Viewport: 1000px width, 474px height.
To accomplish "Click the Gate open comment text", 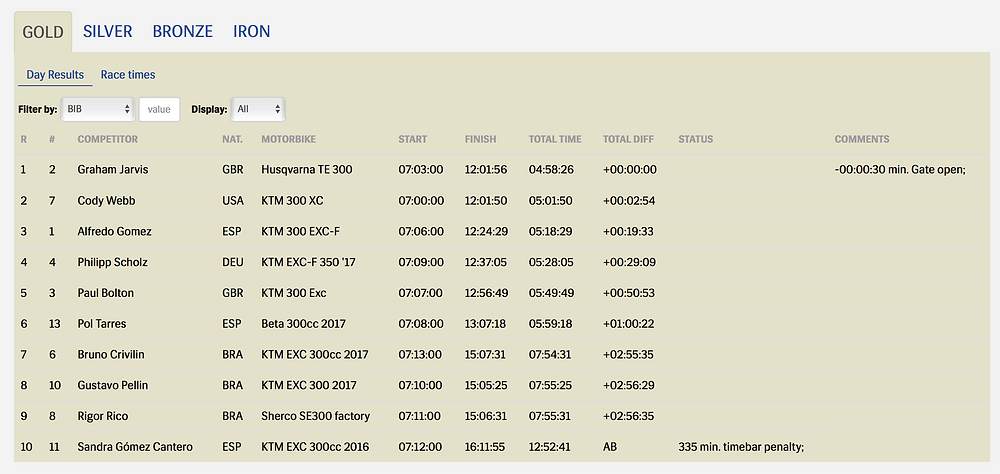I will 901,170.
